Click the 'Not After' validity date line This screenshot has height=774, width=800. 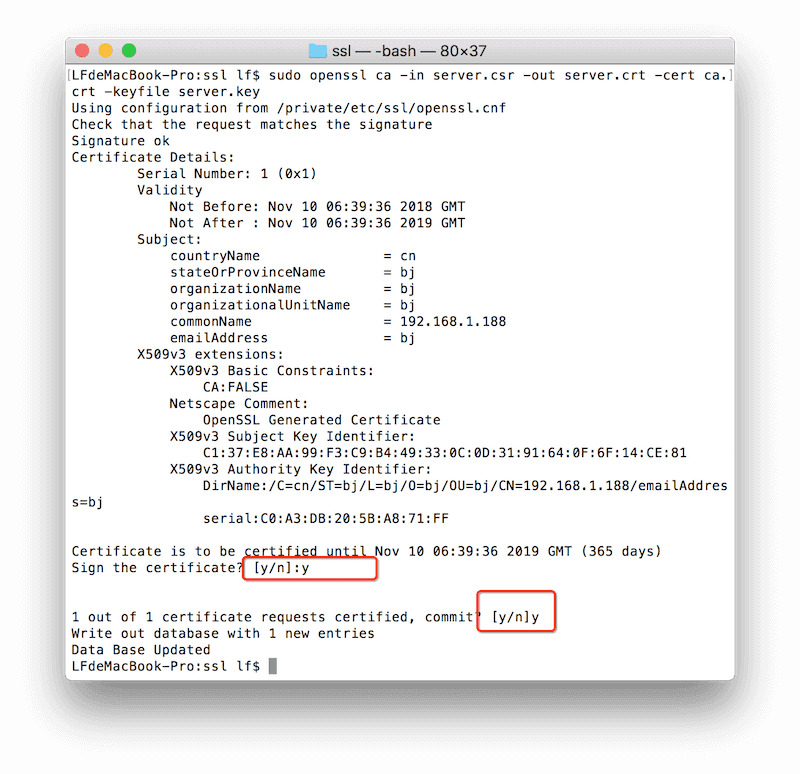[x=317, y=223]
